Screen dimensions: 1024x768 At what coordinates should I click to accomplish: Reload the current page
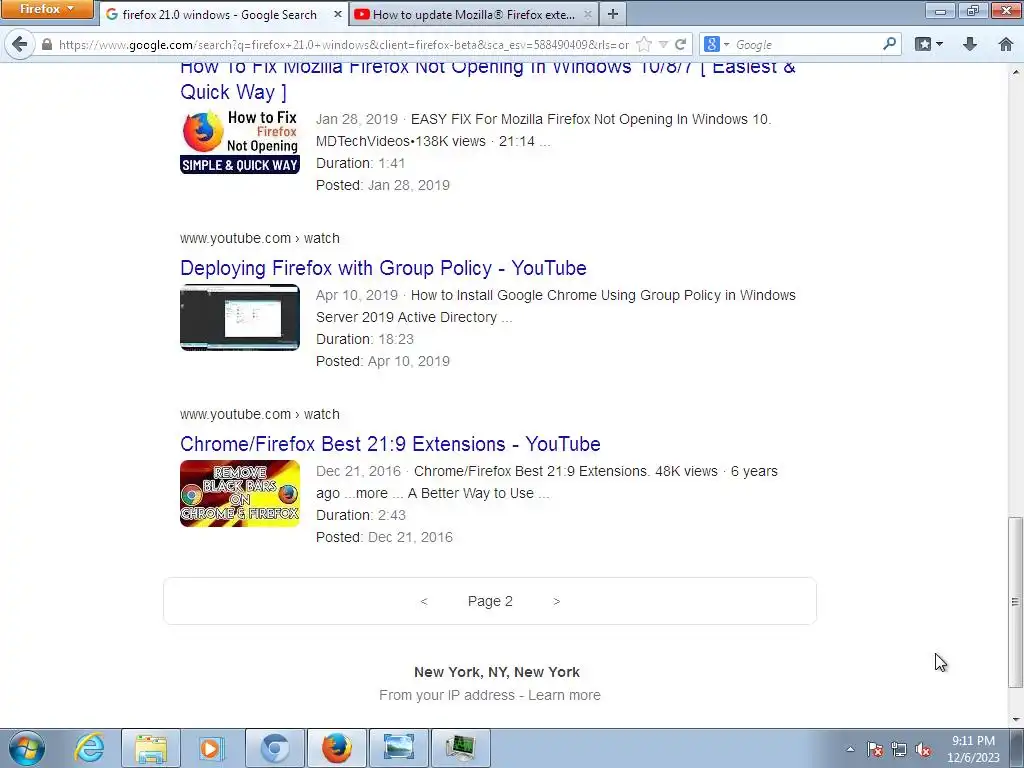[680, 44]
